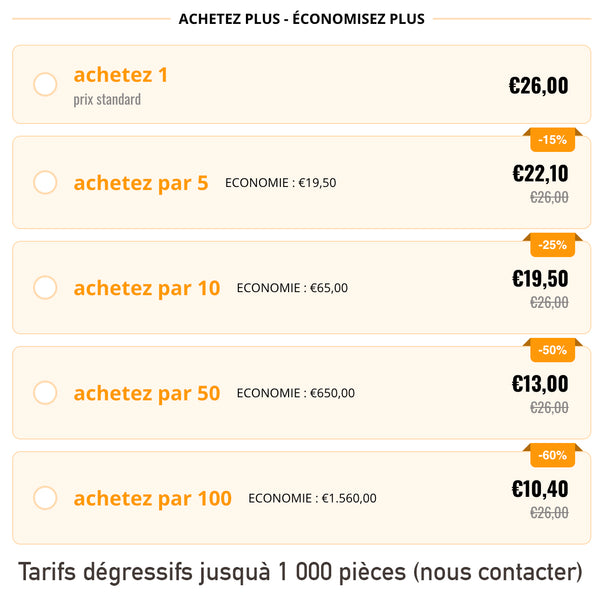Click the 'Tarifs dégressifs' contact note
The image size is (600, 600).
300,573
